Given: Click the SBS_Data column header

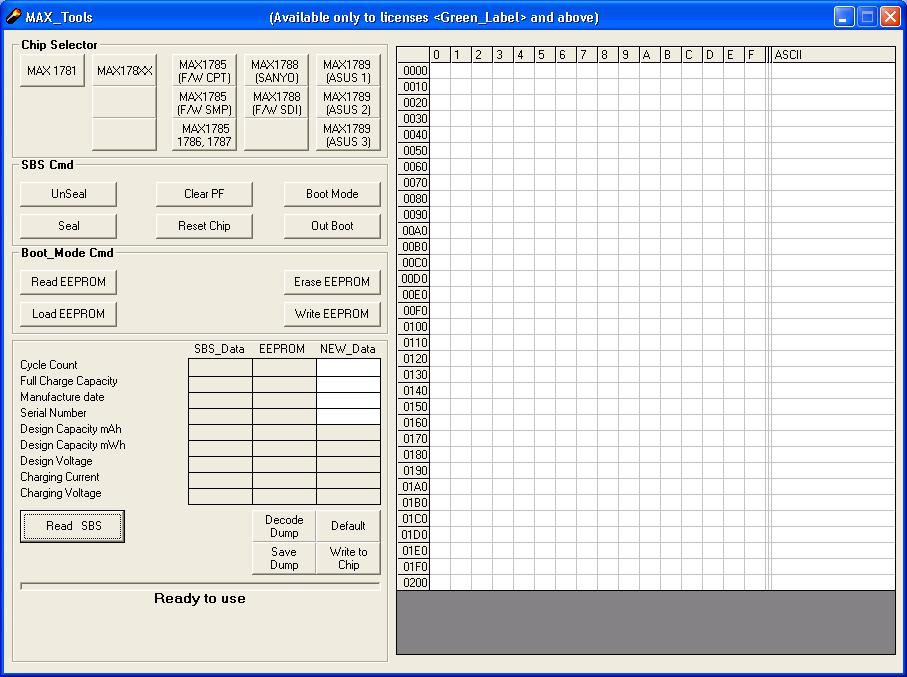Looking at the screenshot, I should point(219,349).
